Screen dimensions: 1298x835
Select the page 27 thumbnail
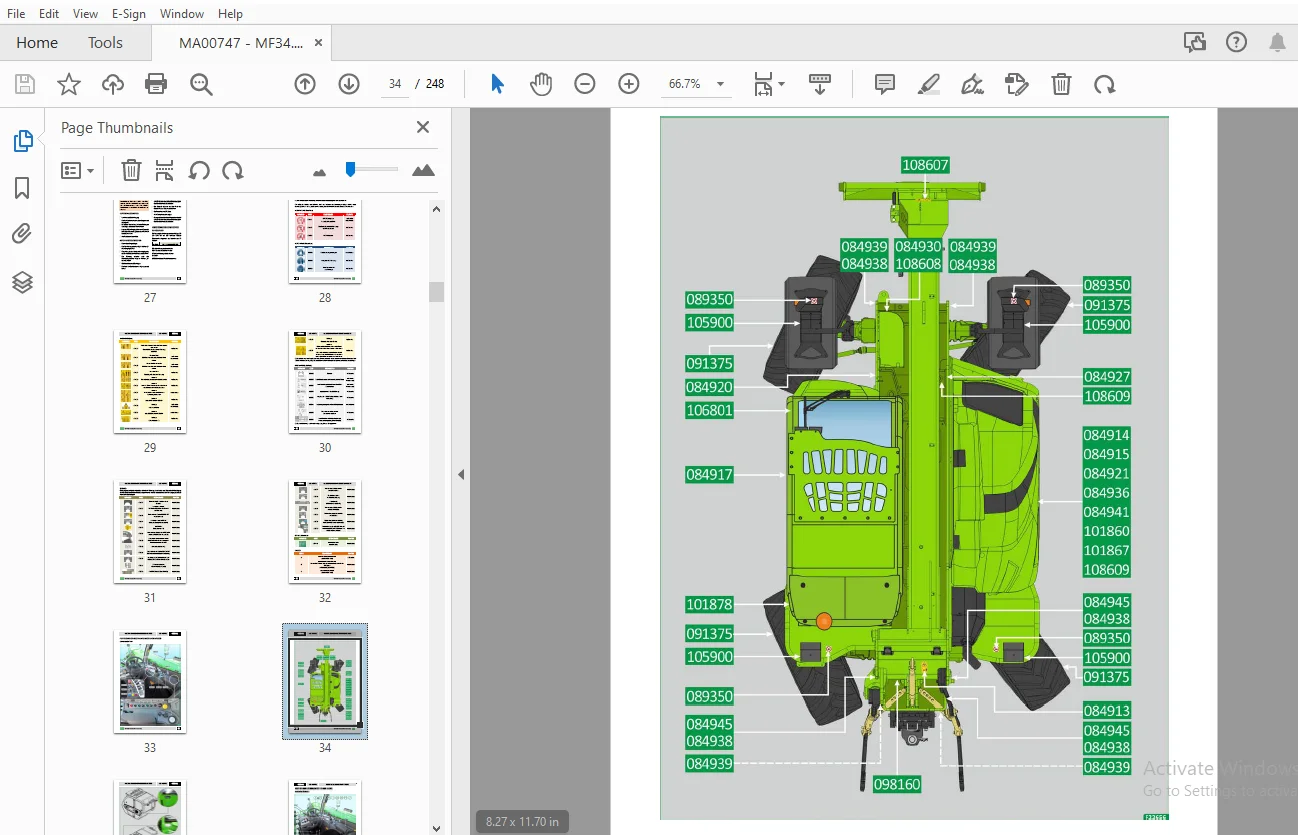tap(150, 241)
